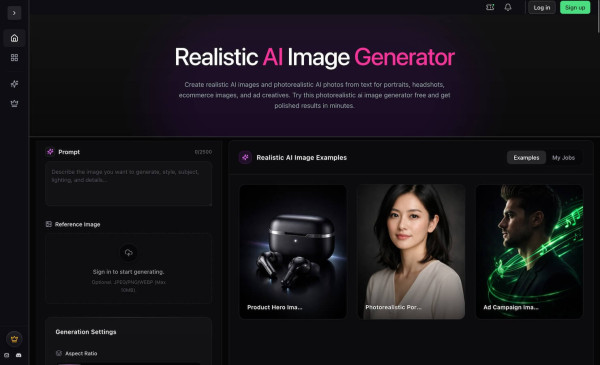Click the 'Reference Image' label text
This screenshot has height=365, width=600.
coord(77,224)
